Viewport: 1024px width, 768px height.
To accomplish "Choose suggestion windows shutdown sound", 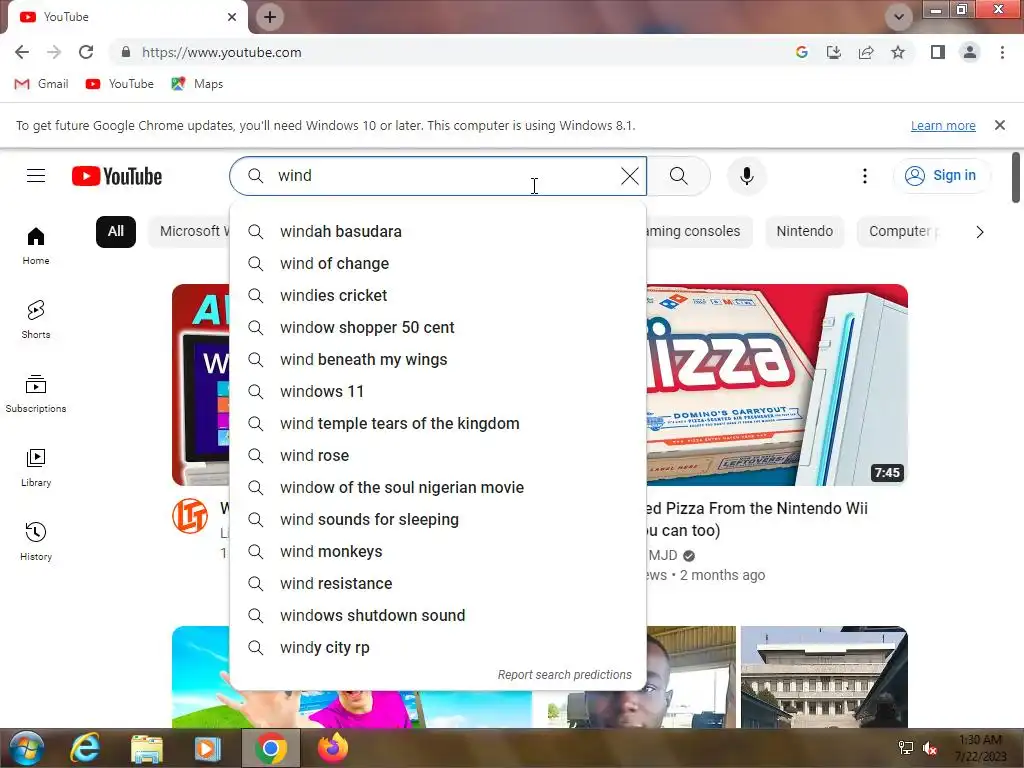I will click(438, 615).
